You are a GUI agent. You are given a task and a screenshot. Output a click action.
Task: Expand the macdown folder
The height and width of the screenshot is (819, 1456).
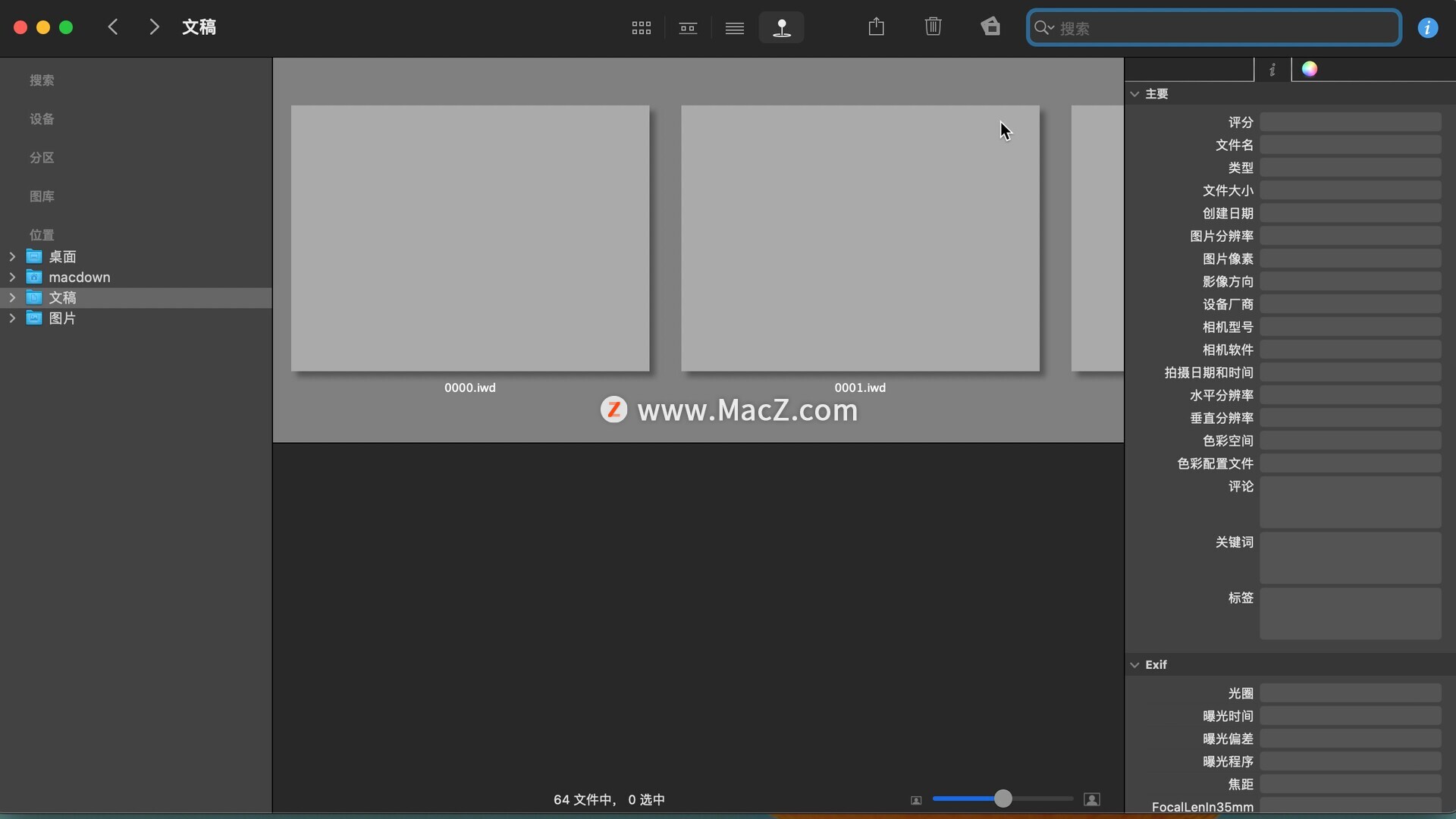click(x=12, y=278)
